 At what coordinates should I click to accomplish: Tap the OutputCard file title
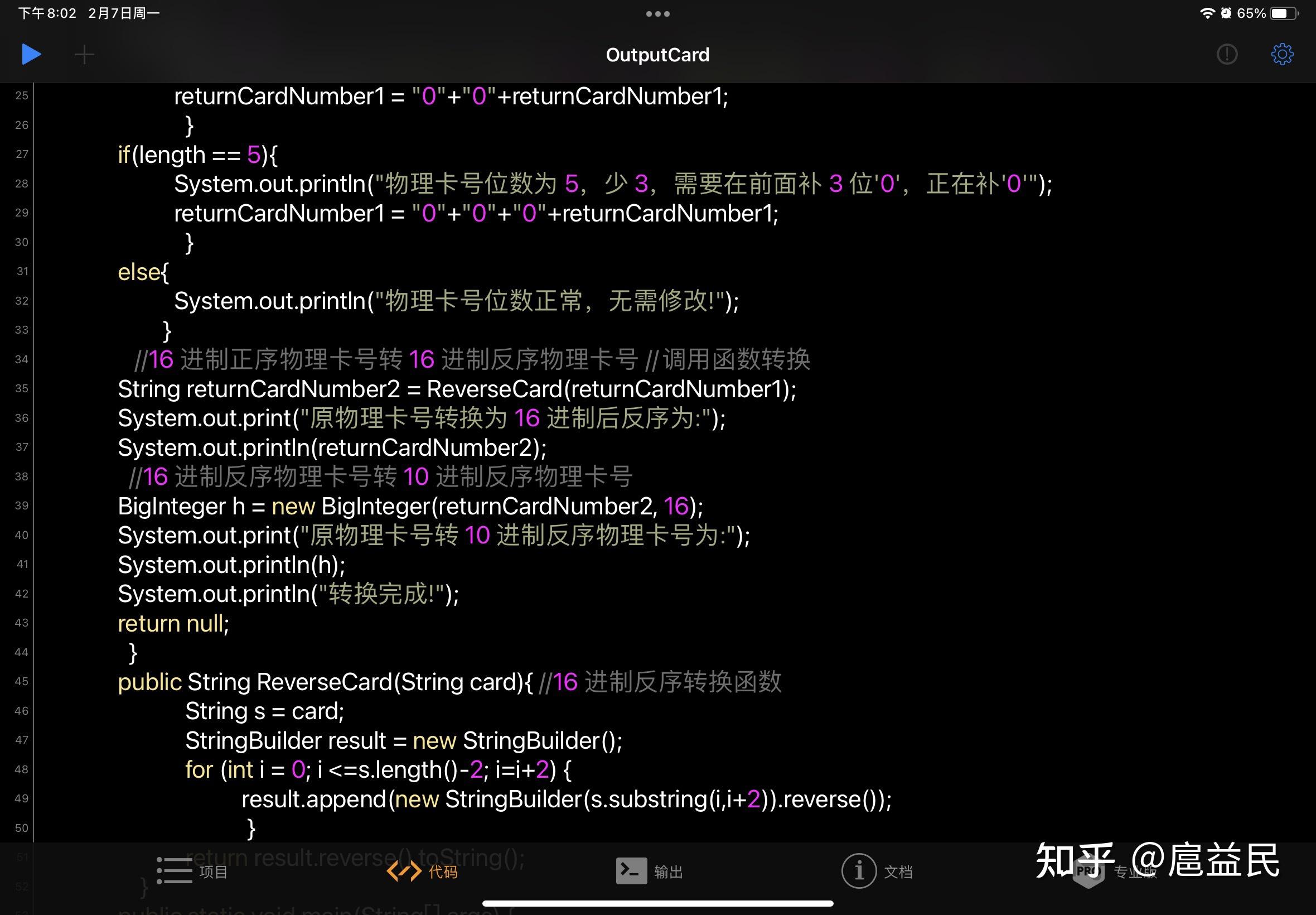[657, 55]
